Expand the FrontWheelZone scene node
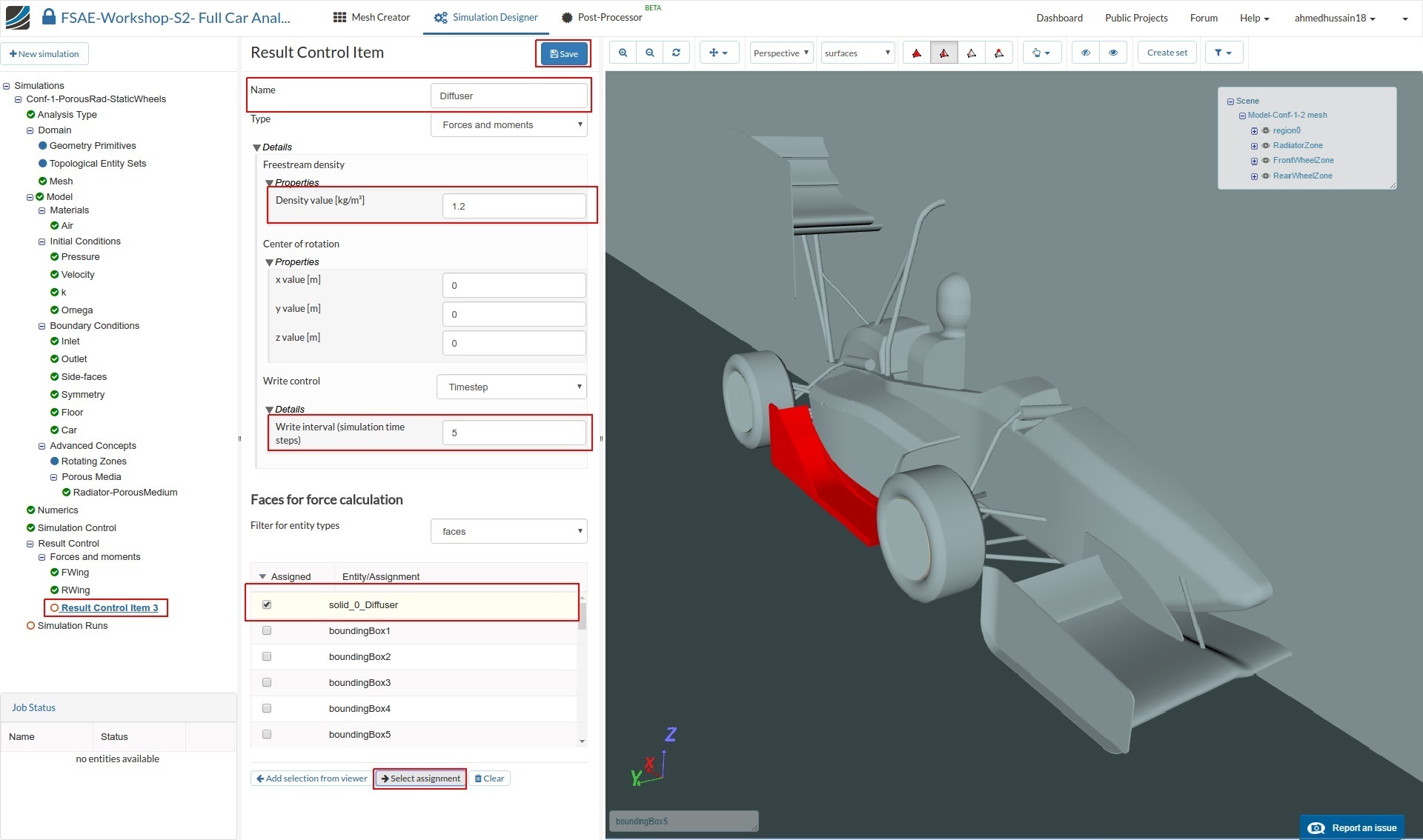This screenshot has width=1423, height=840. [x=1254, y=161]
